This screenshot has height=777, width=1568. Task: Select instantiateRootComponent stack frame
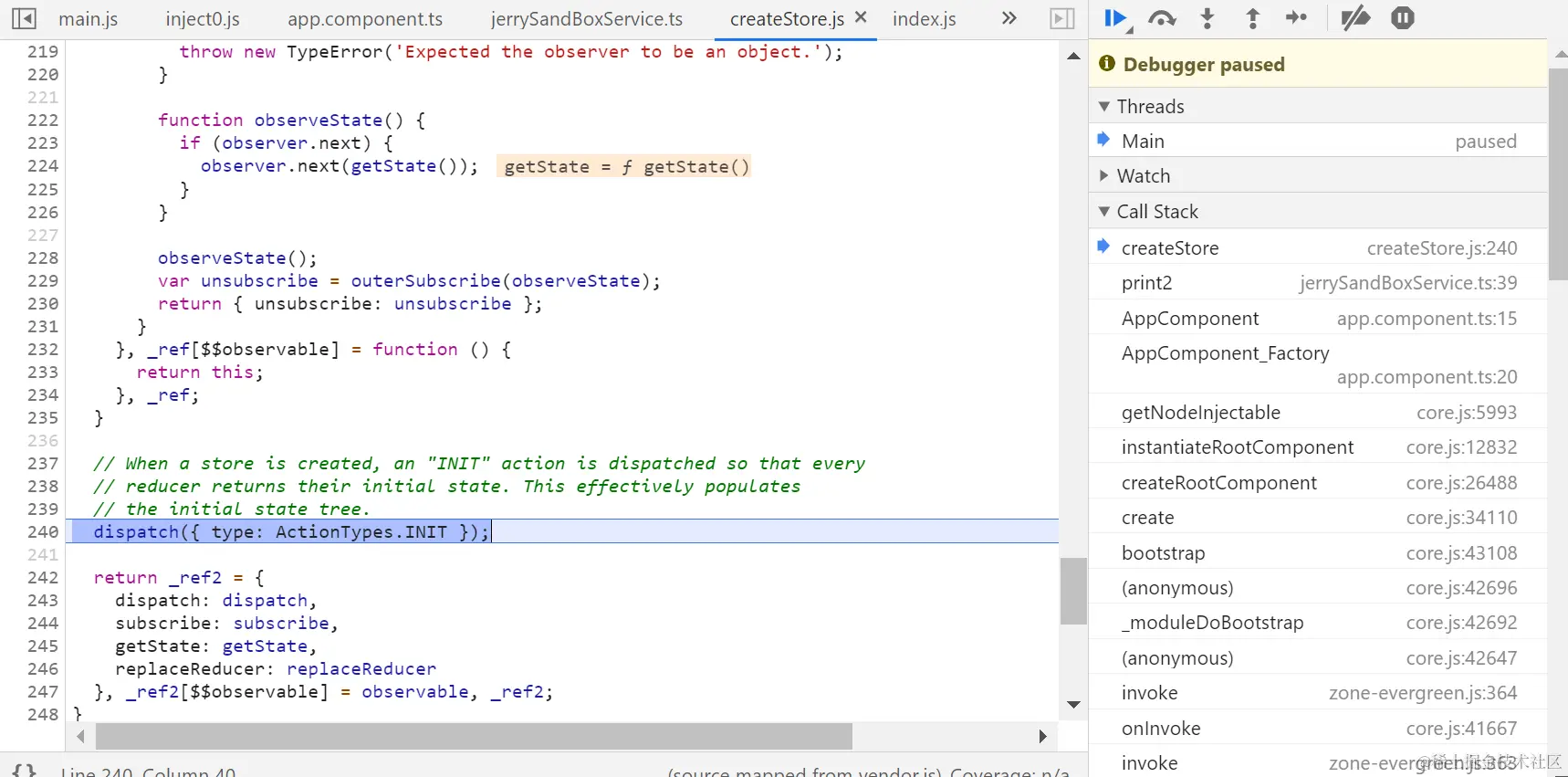(1318, 447)
